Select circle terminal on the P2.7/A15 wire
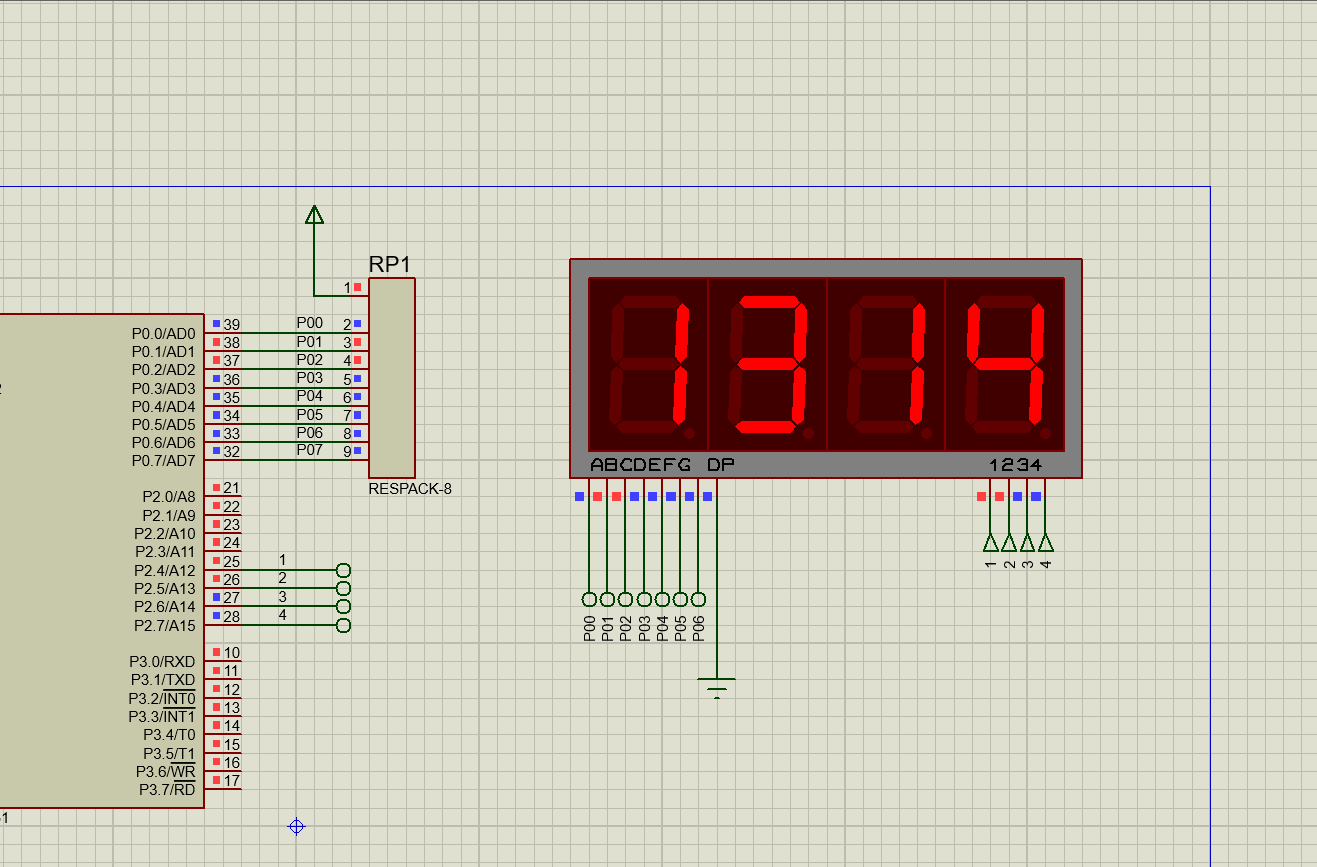The image size is (1317, 867). point(344,625)
